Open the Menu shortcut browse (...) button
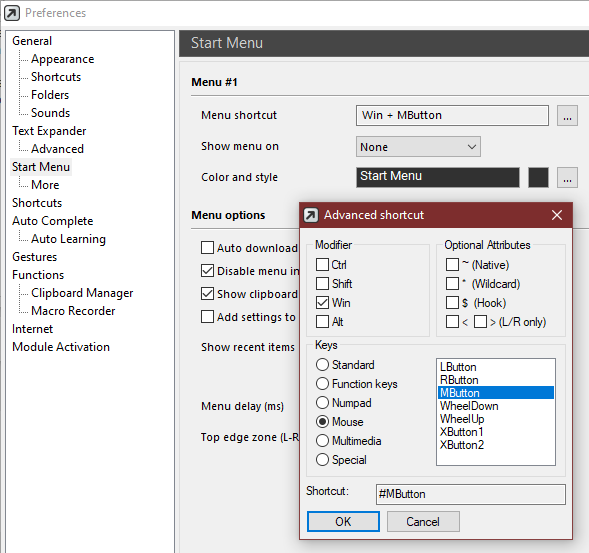This screenshot has height=553, width=589. [x=567, y=115]
